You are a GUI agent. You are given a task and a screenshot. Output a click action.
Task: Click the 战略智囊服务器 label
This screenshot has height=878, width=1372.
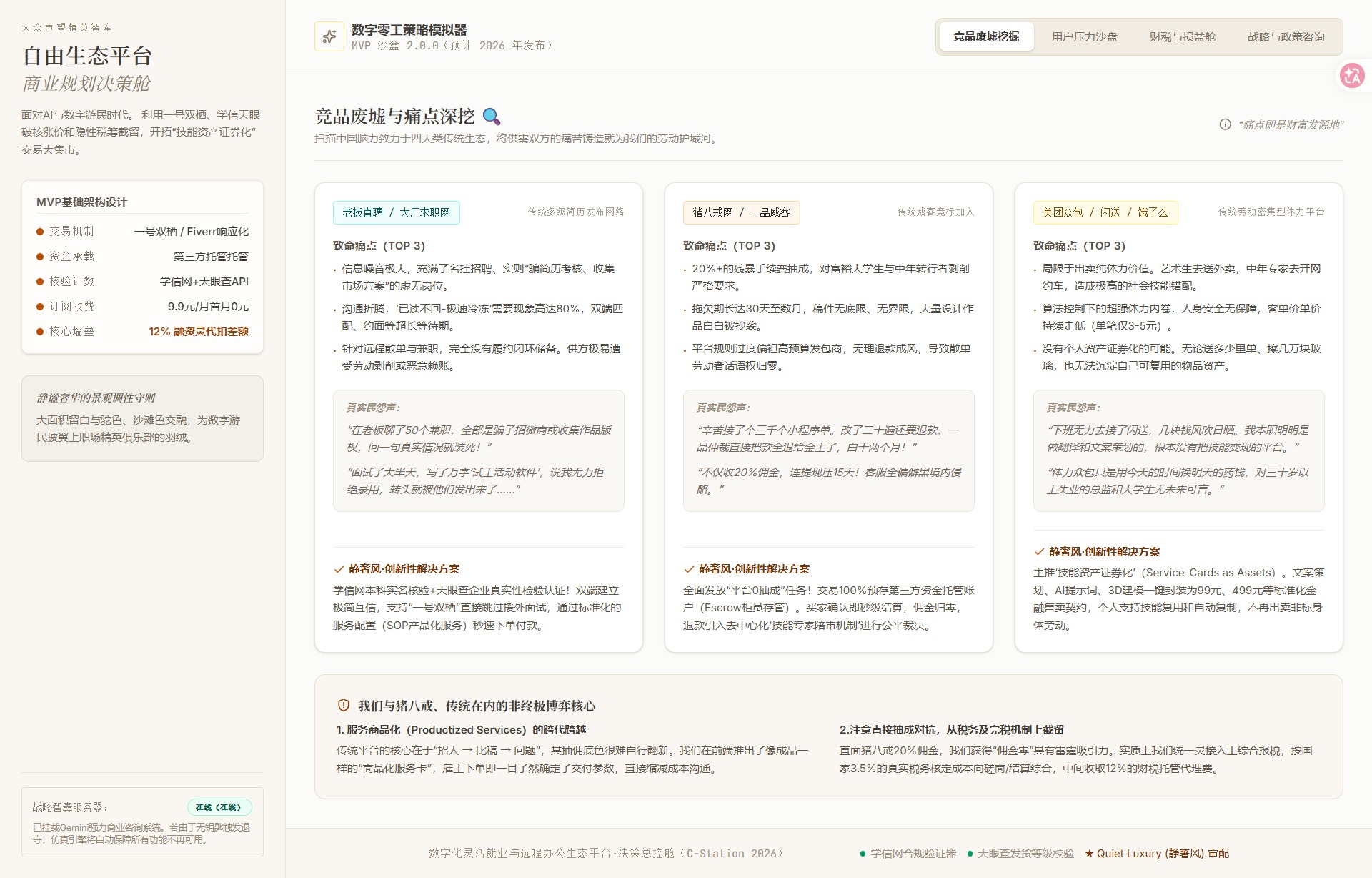pos(70,807)
